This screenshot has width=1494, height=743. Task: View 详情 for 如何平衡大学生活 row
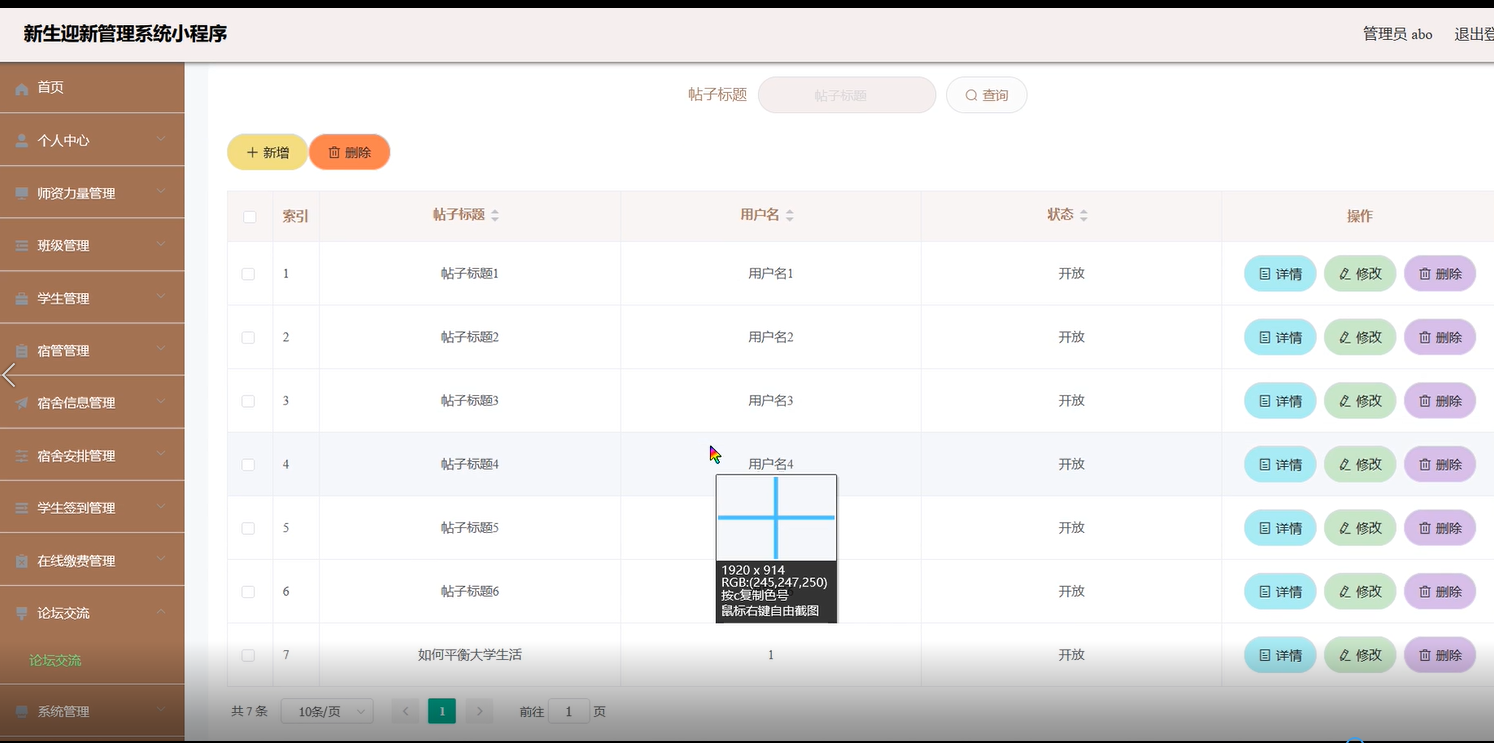coord(1280,656)
